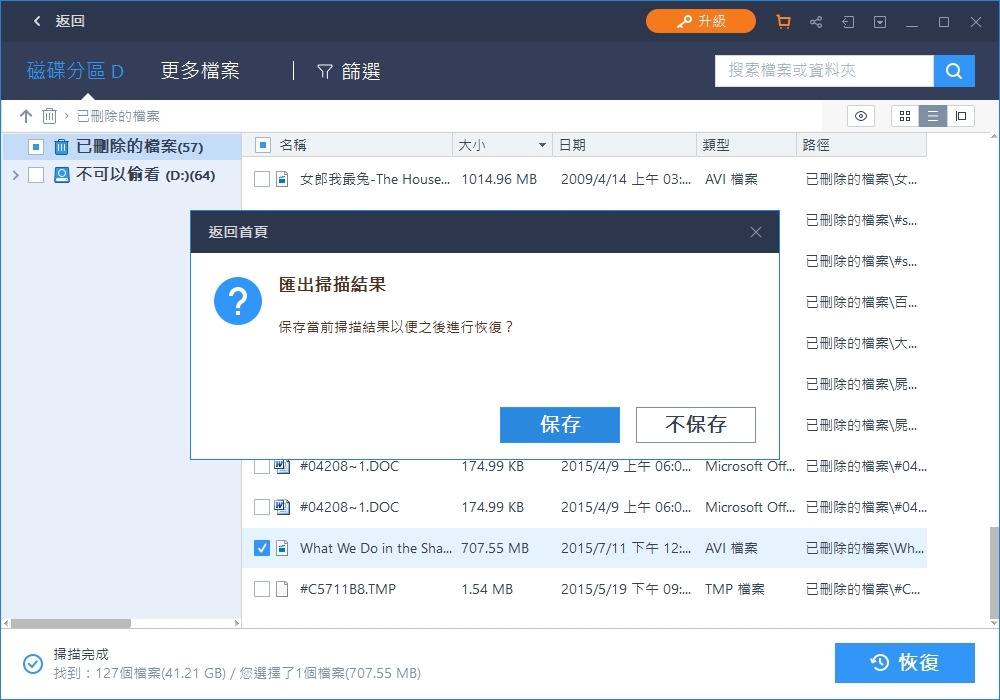This screenshot has height=700, width=1000.
Task: Expand the 不可以偷看 (D:) tree node
Action: 15,175
